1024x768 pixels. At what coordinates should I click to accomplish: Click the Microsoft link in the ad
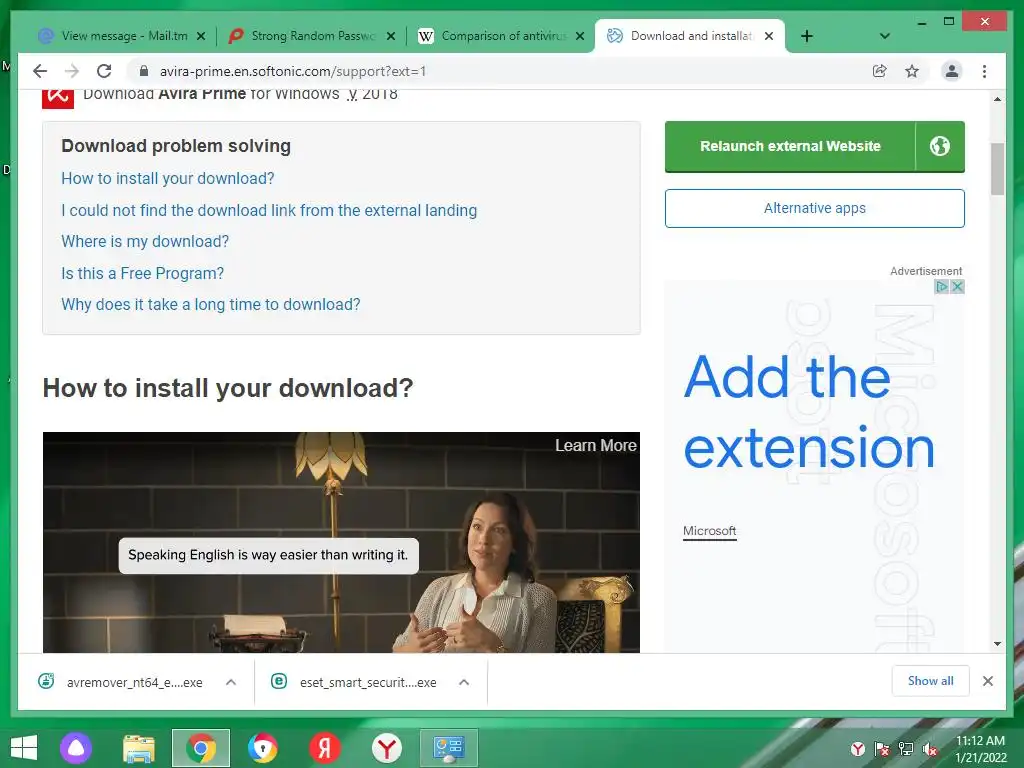coord(709,531)
